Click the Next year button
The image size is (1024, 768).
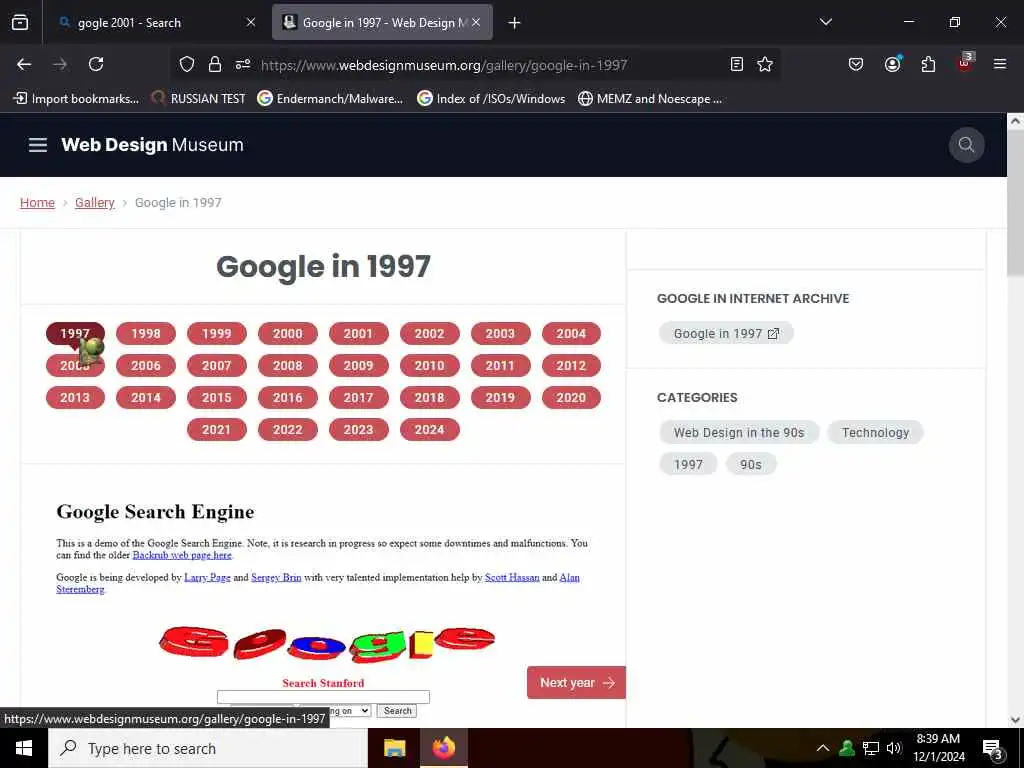[x=576, y=682]
